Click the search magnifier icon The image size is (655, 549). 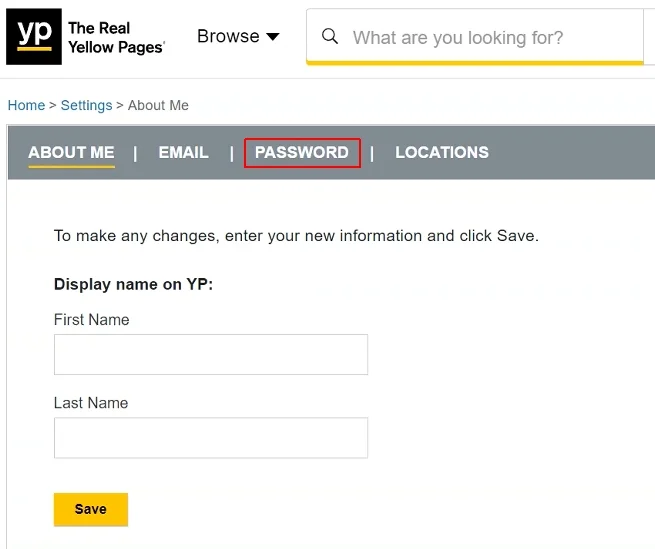point(329,37)
